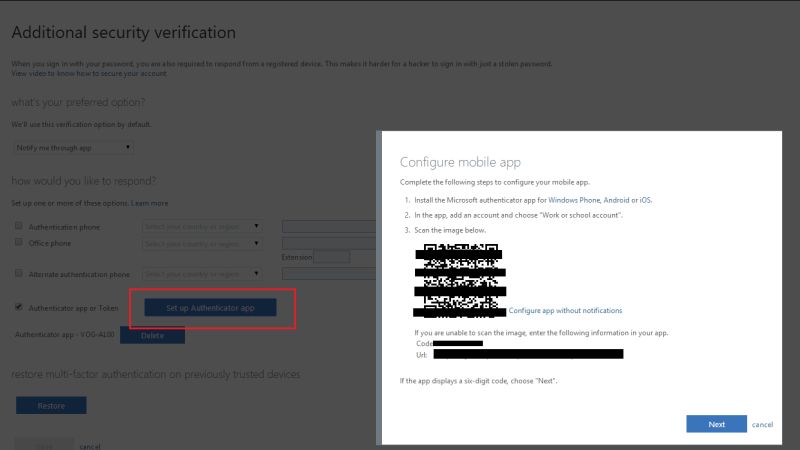The image size is (800, 450).
Task: Open the iOS authenticator app link
Action: pos(645,200)
